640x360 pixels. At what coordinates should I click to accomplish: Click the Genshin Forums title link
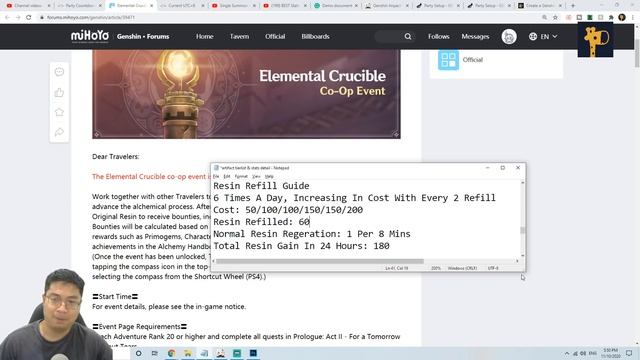coord(143,36)
